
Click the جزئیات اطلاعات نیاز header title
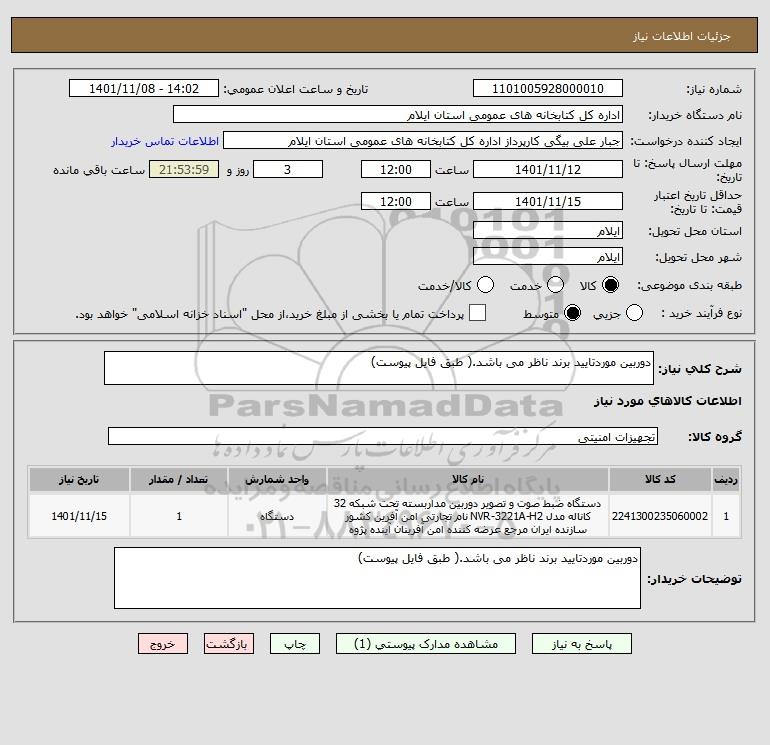tap(682, 36)
